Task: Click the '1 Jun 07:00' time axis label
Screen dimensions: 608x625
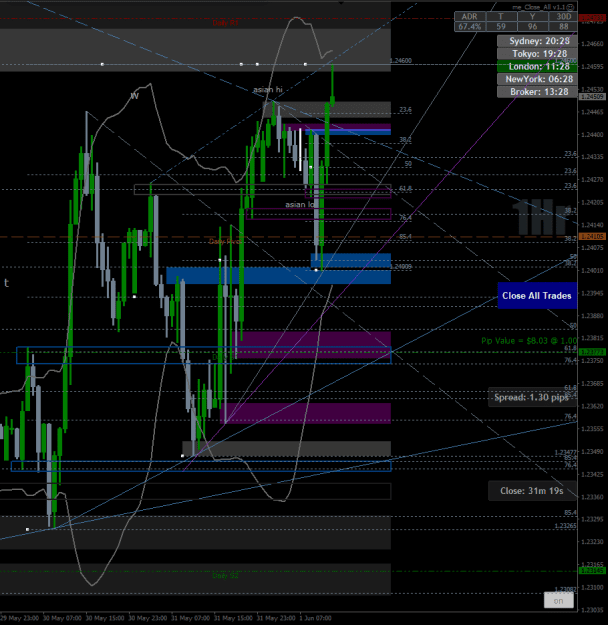Action: [315, 618]
